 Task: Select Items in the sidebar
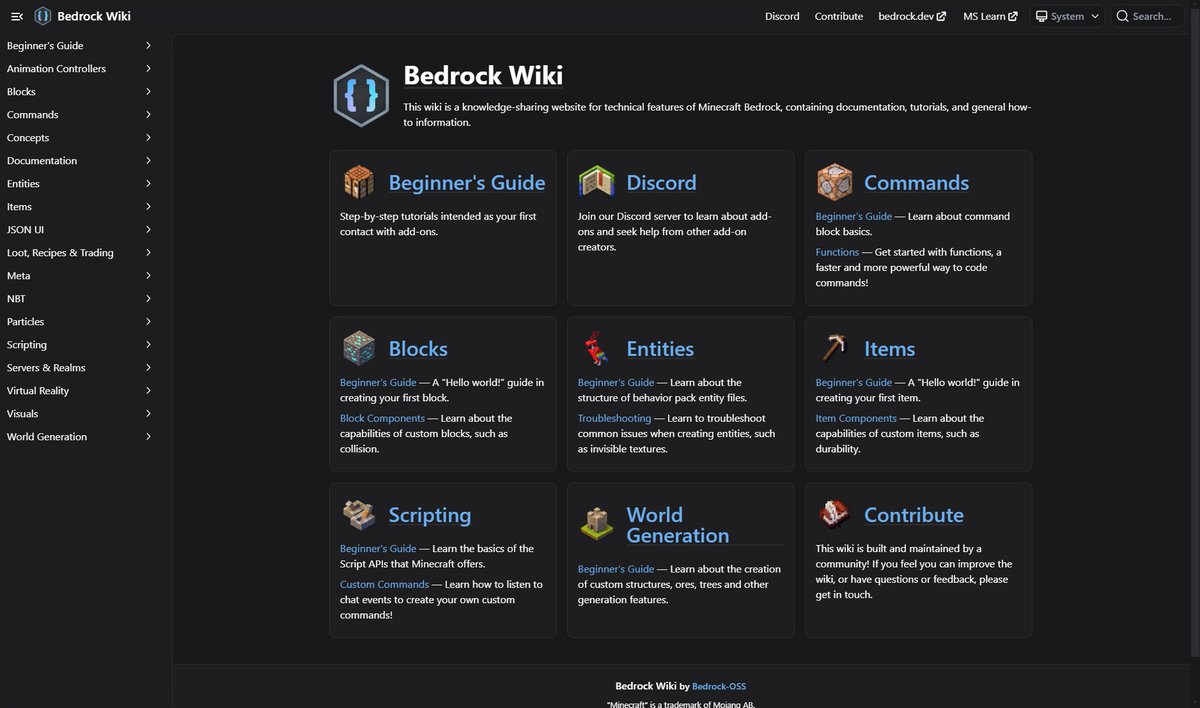[x=19, y=207]
